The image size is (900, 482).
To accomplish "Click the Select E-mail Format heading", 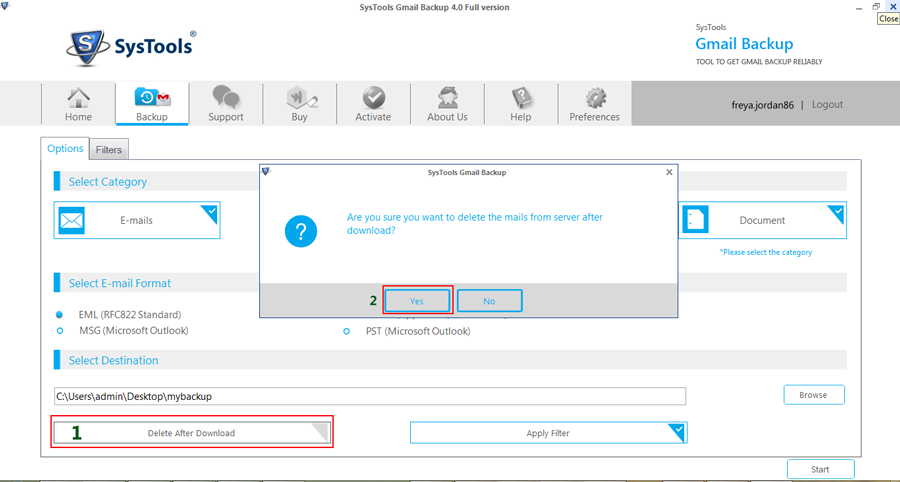I will point(119,283).
